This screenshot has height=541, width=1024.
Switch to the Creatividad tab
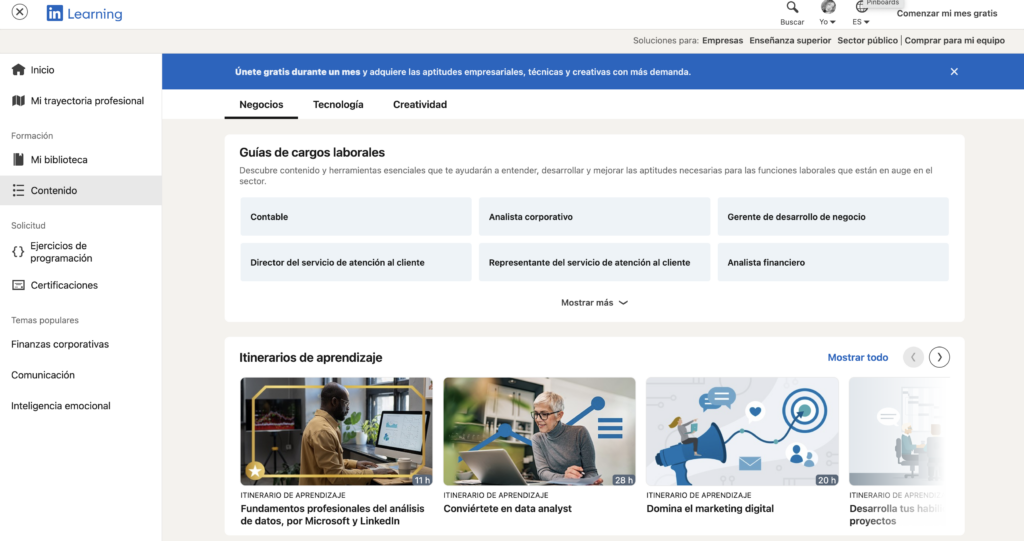(420, 105)
